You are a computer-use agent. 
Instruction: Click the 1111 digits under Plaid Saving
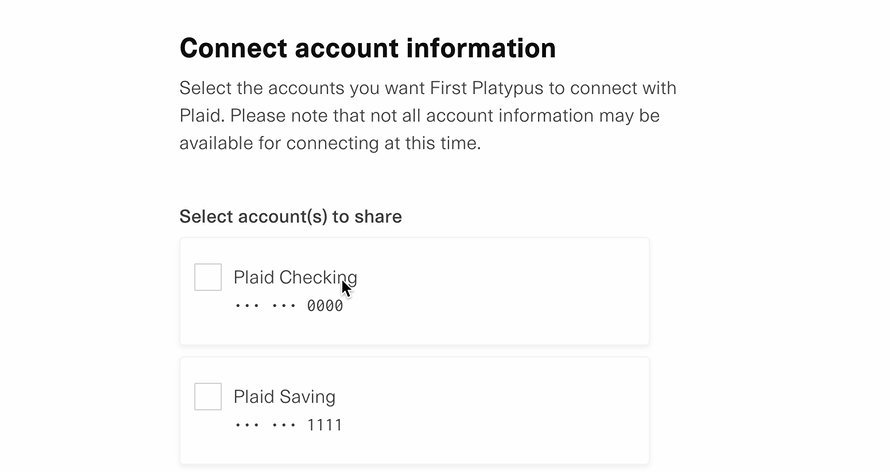tap(325, 425)
